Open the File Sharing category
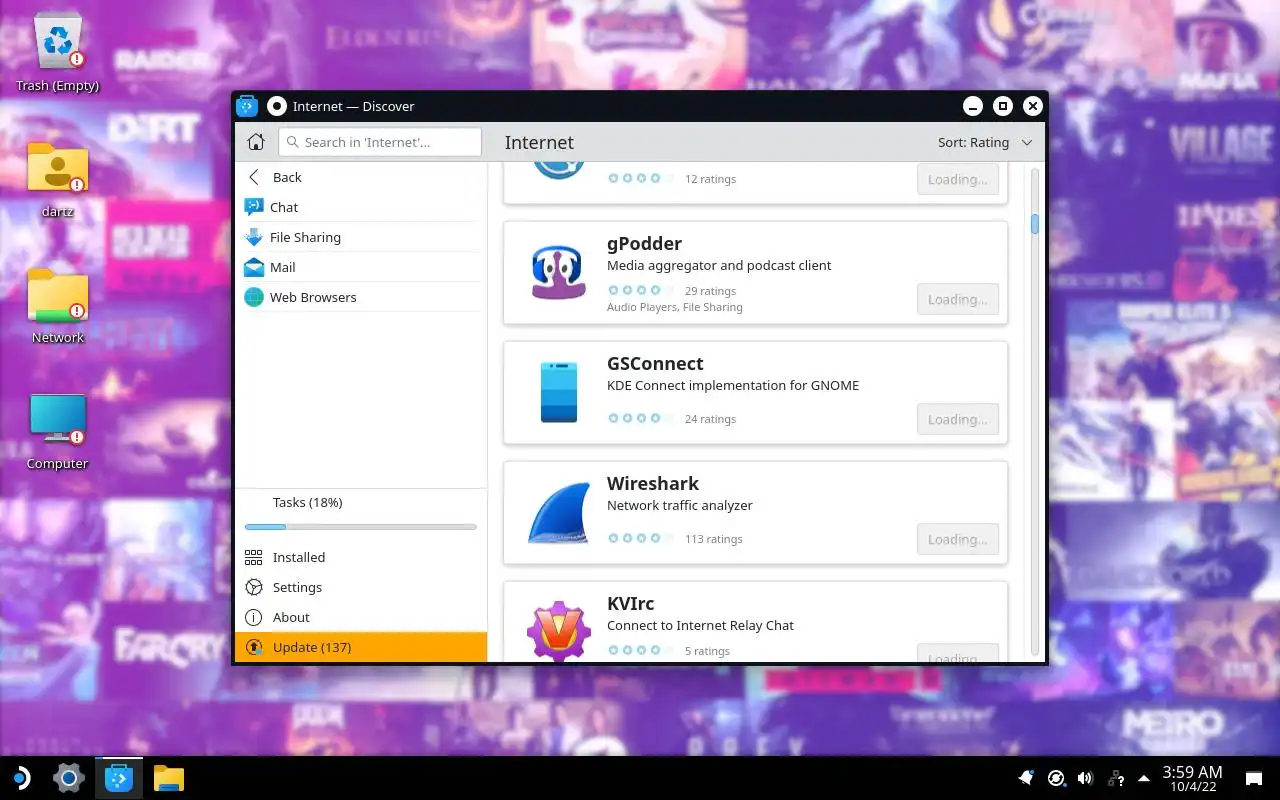This screenshot has height=800, width=1280. 362,237
